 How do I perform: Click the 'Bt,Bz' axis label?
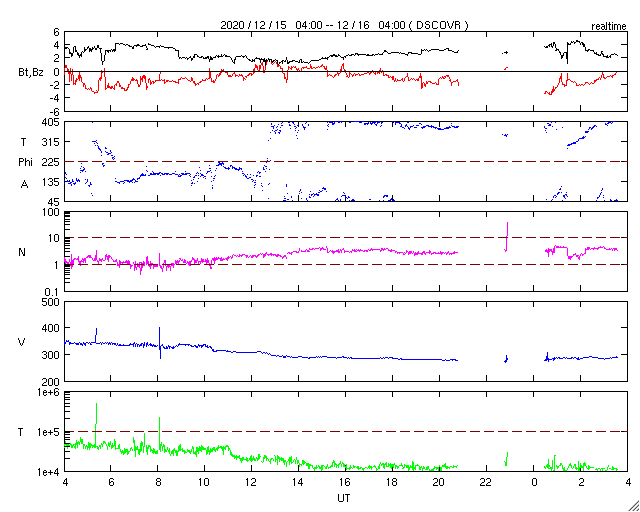(x=31, y=74)
